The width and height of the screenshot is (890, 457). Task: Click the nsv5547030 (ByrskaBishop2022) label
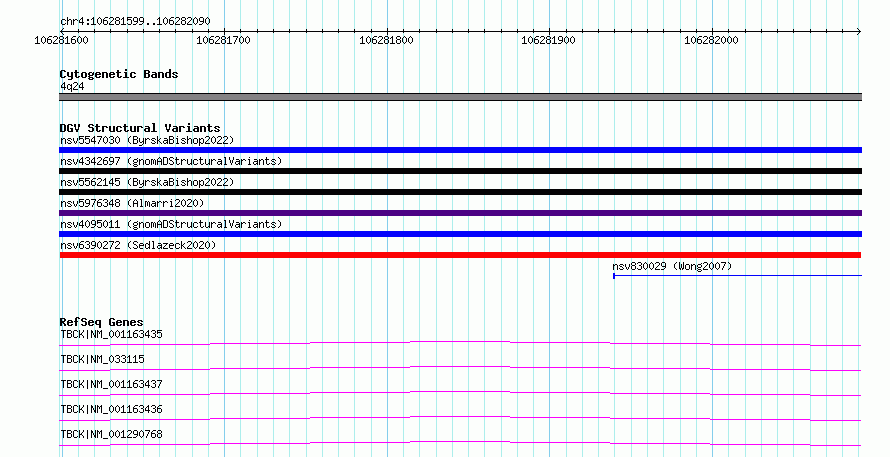coord(147,140)
